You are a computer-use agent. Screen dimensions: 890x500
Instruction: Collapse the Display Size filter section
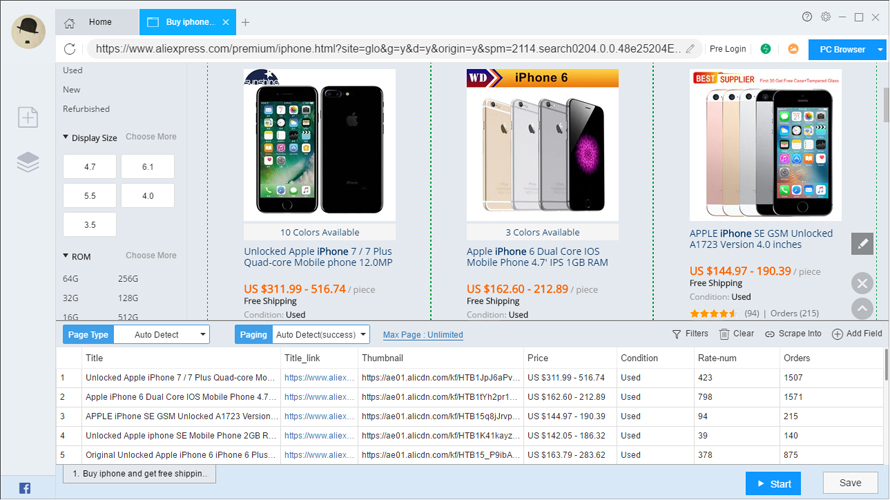click(65, 137)
